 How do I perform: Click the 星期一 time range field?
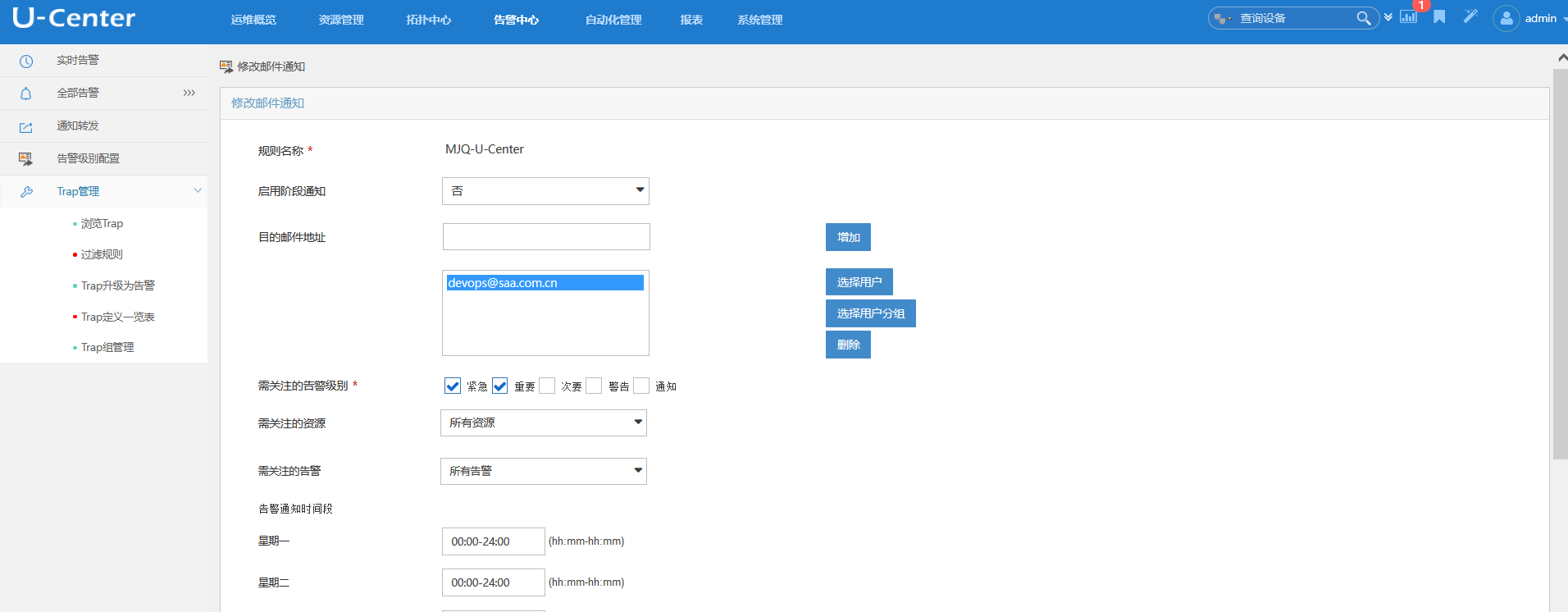click(493, 541)
